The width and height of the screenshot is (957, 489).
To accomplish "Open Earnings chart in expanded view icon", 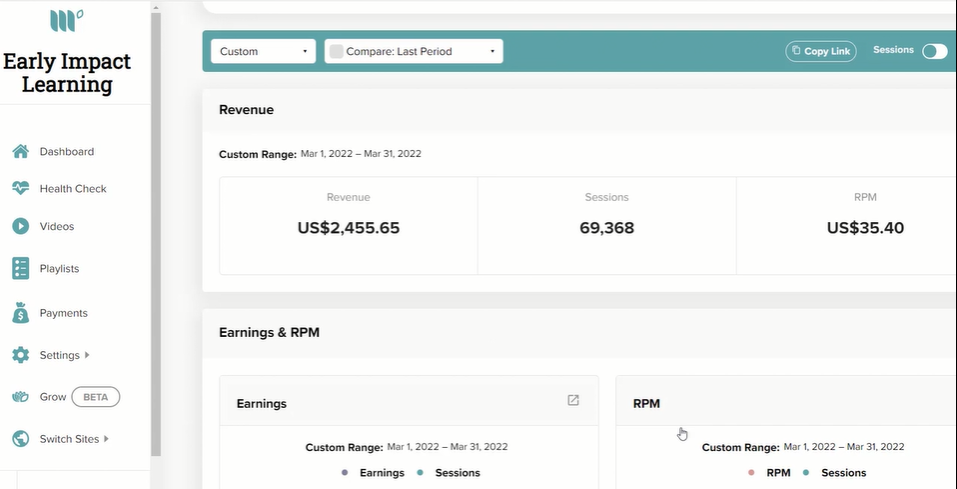I will tap(573, 400).
